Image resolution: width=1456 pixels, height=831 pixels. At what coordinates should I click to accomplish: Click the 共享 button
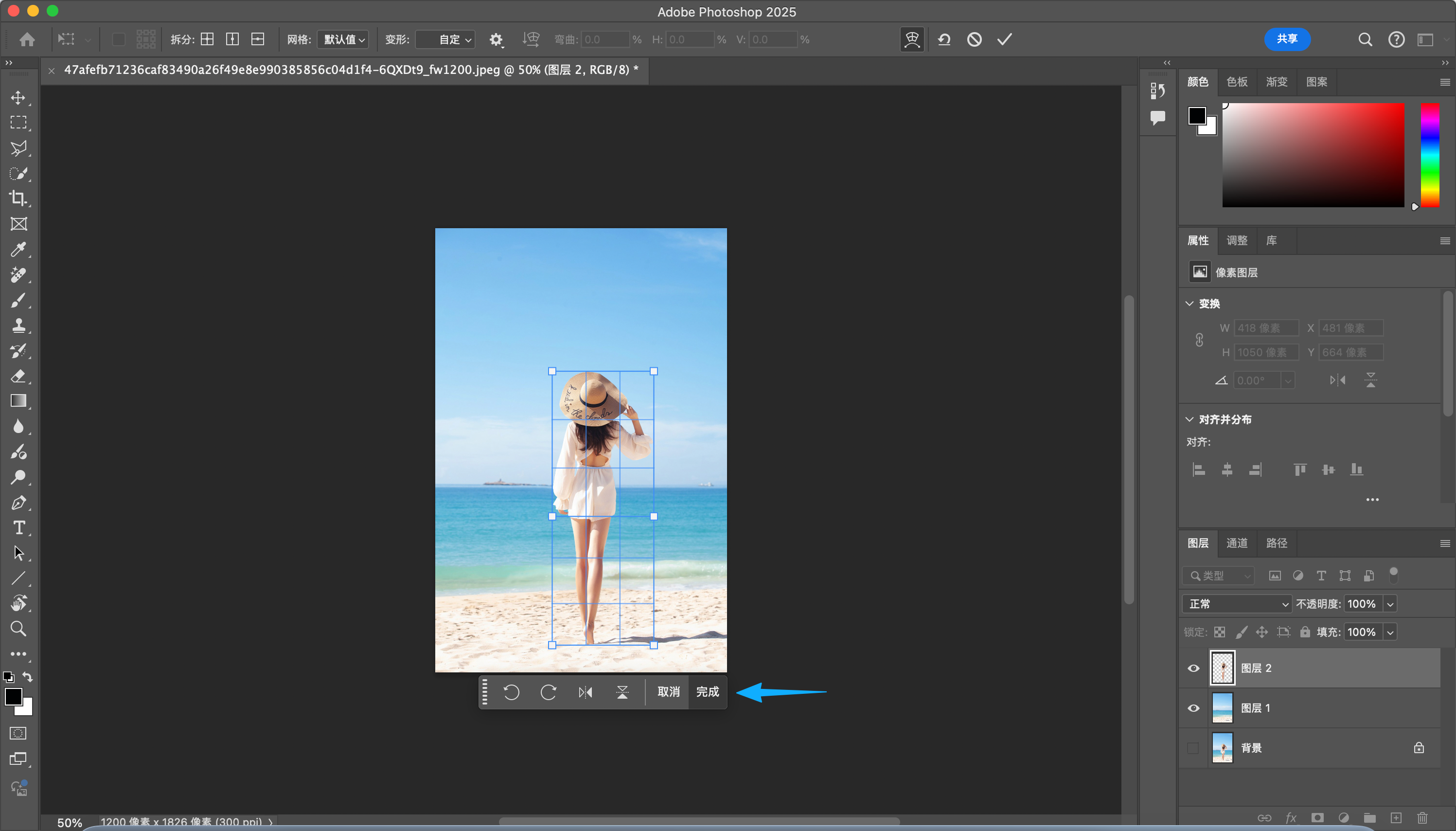[1287, 39]
